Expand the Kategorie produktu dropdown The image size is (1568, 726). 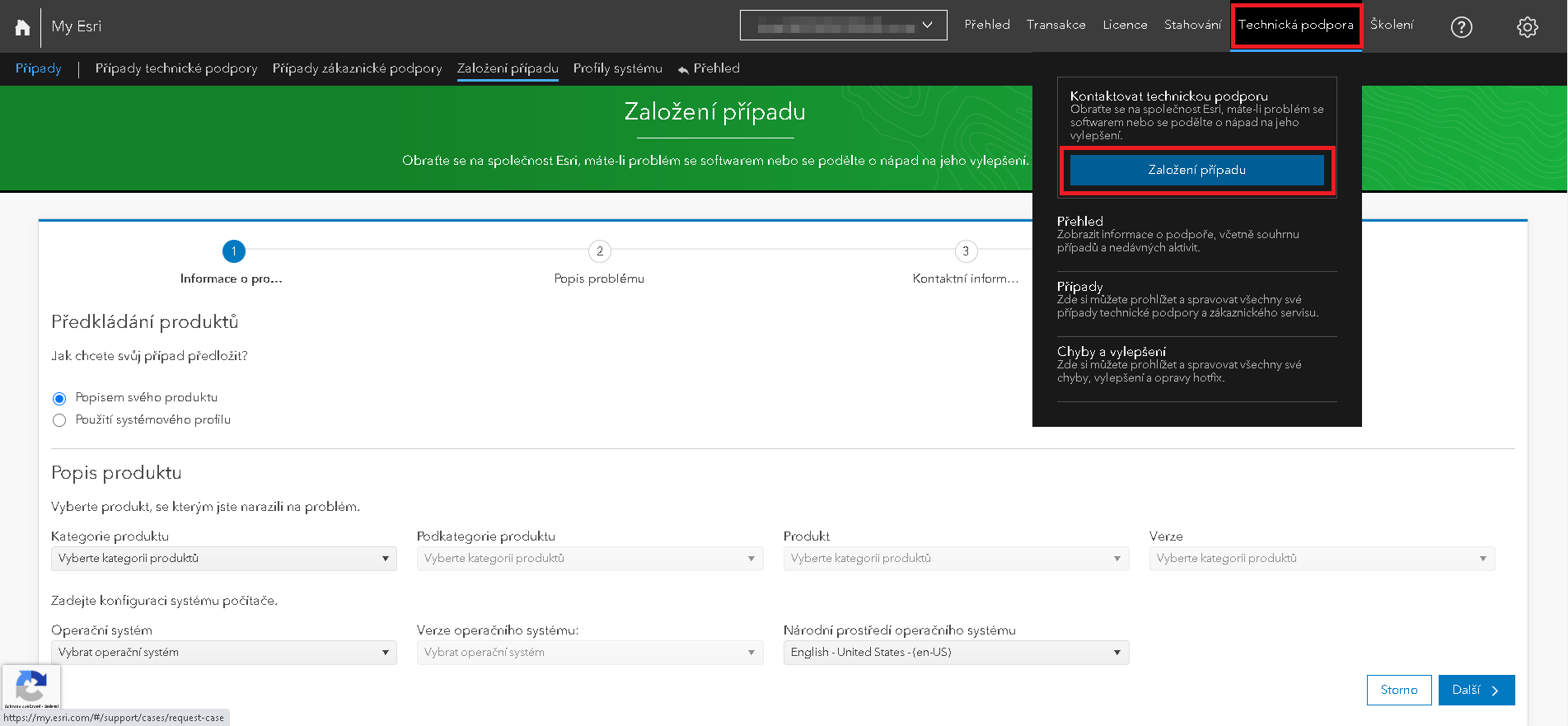(x=223, y=559)
